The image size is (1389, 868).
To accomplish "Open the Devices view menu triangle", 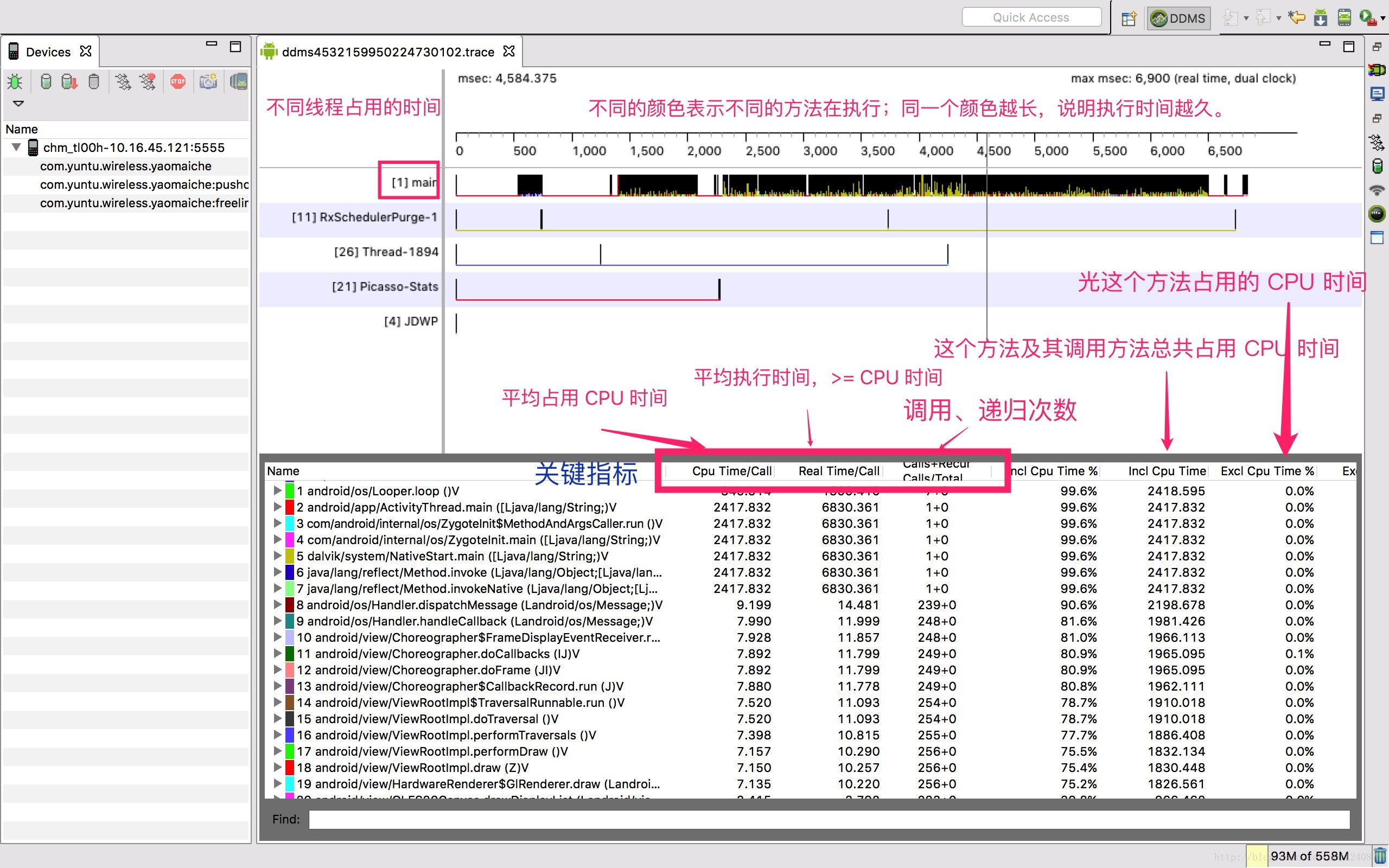I will click(18, 104).
